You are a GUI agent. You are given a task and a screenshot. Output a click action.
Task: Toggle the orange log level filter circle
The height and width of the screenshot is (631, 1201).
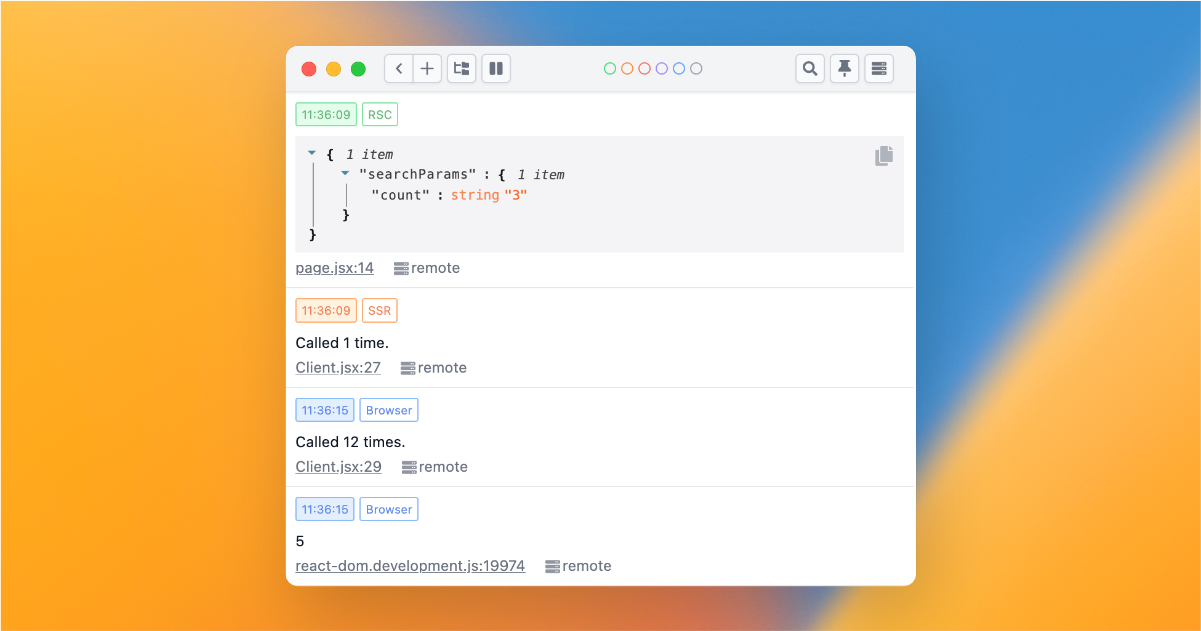point(627,68)
